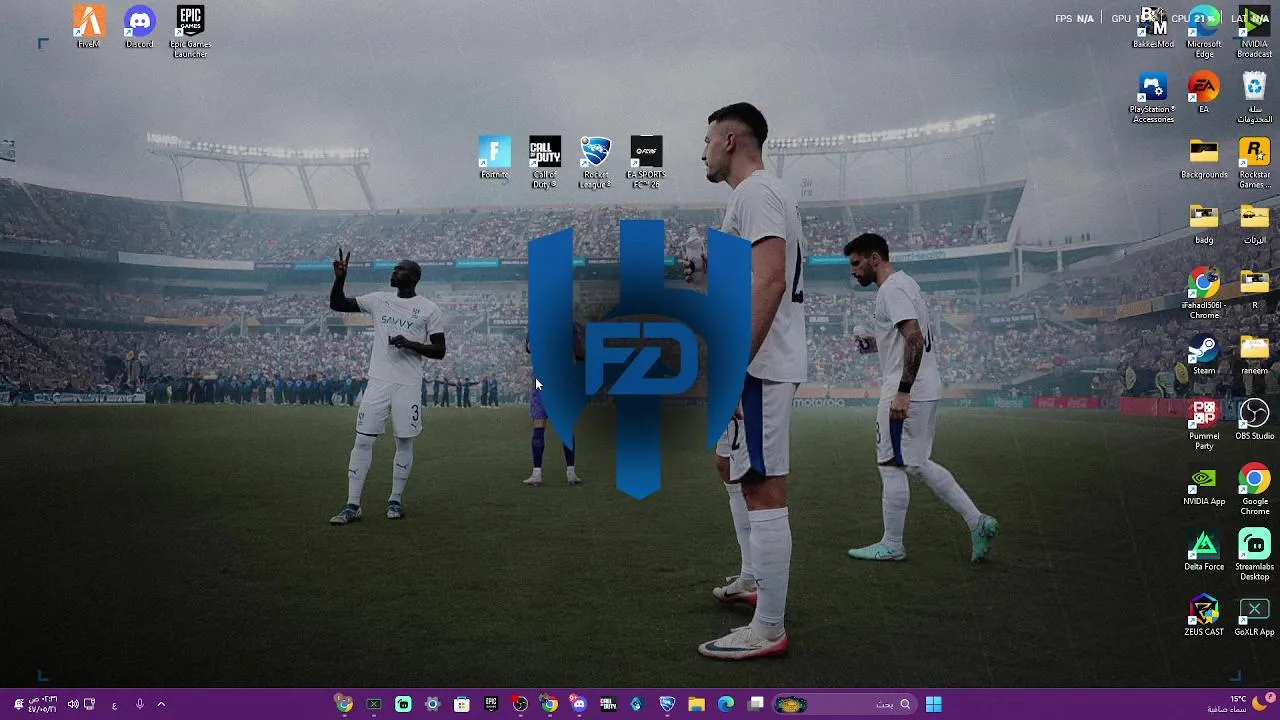Image resolution: width=1280 pixels, height=720 pixels.
Task: Open the FiveM desktop shortcut
Action: tap(89, 27)
